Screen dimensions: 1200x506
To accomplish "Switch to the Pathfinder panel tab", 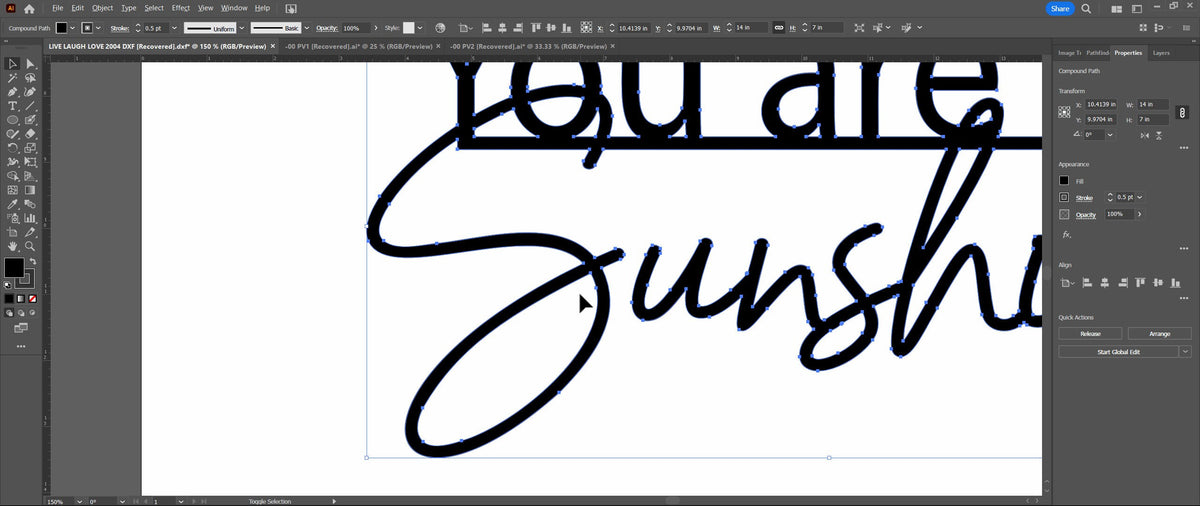I will point(1097,52).
